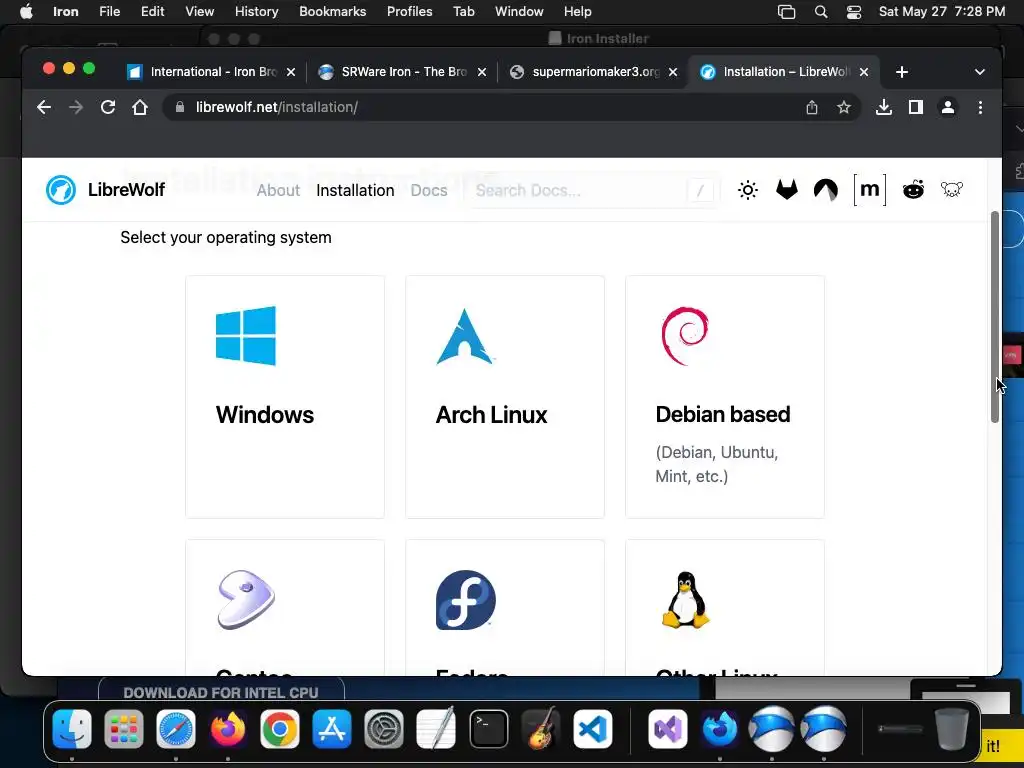Reload the page with the refresh icon

tap(108, 107)
